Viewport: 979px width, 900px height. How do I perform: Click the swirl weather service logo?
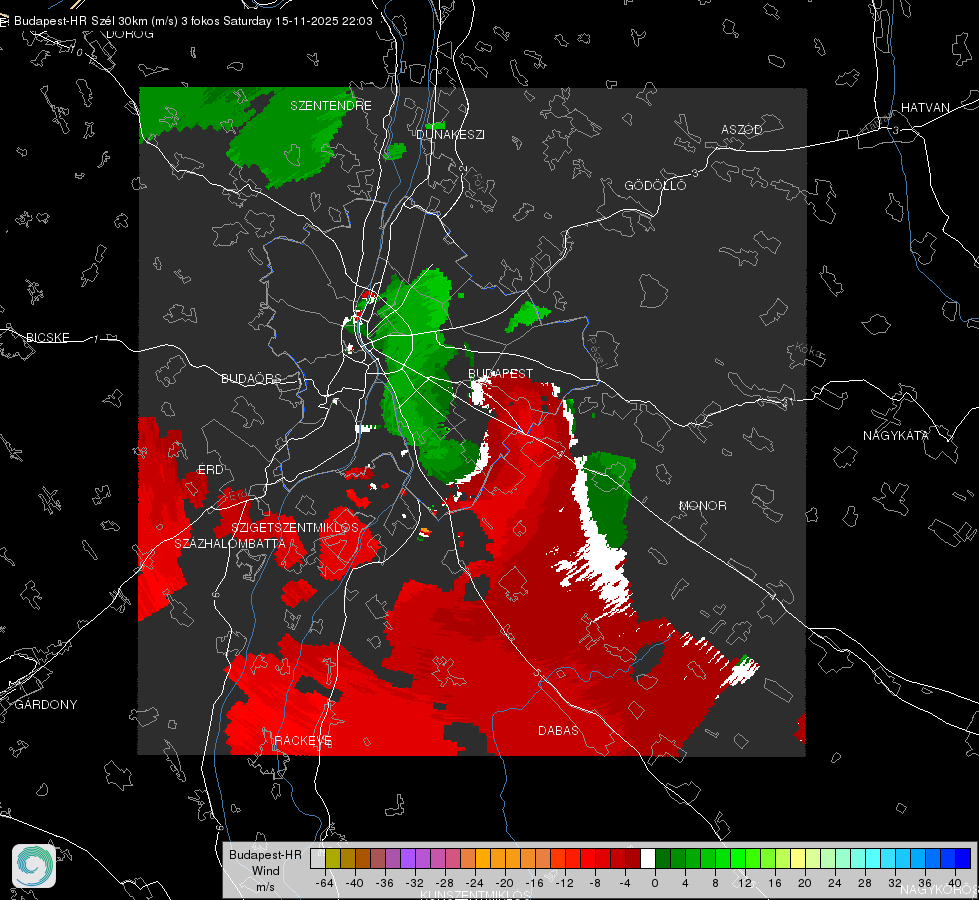(34, 866)
